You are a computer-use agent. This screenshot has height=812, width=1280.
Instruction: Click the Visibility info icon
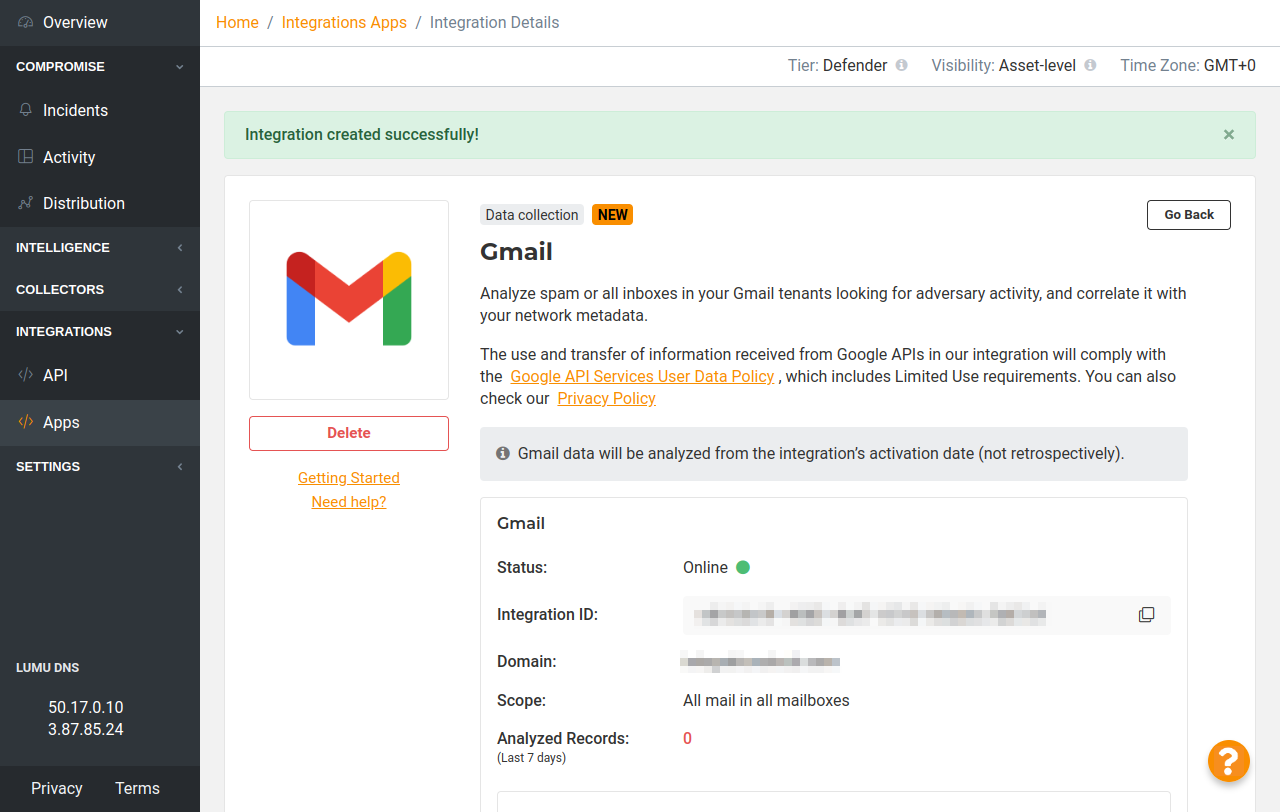(1090, 65)
